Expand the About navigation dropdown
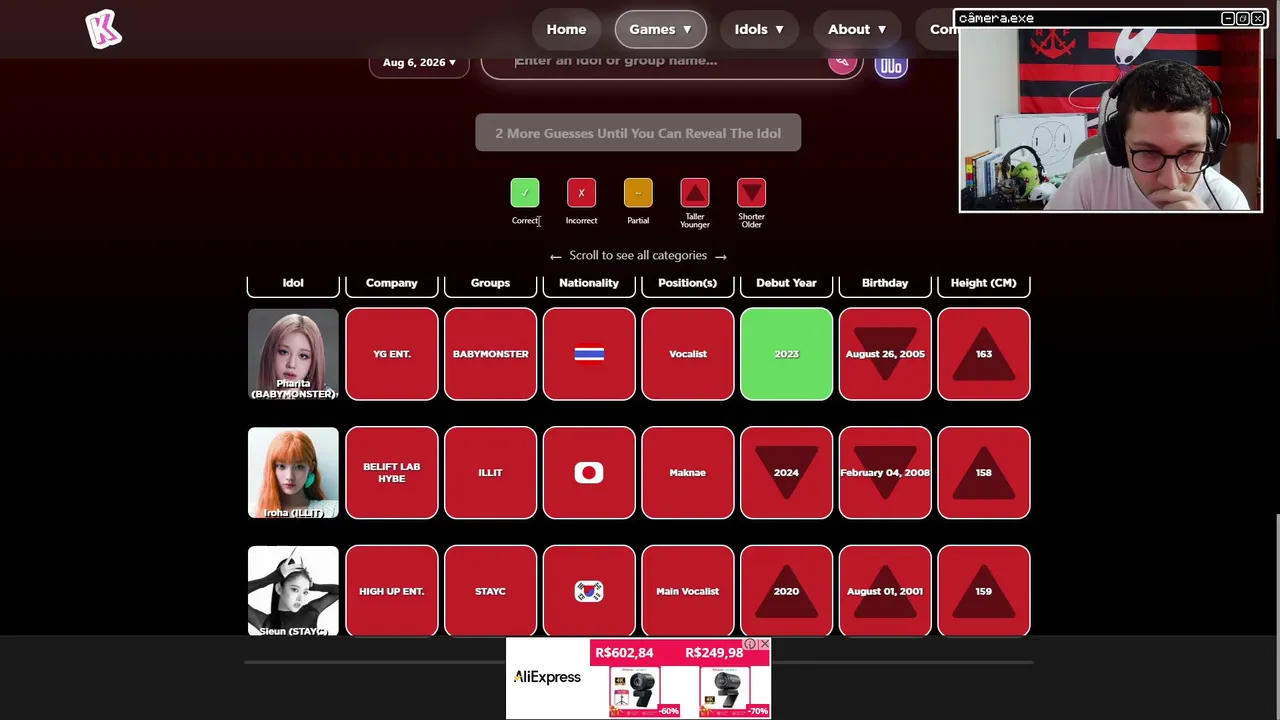The image size is (1280, 720). click(857, 29)
